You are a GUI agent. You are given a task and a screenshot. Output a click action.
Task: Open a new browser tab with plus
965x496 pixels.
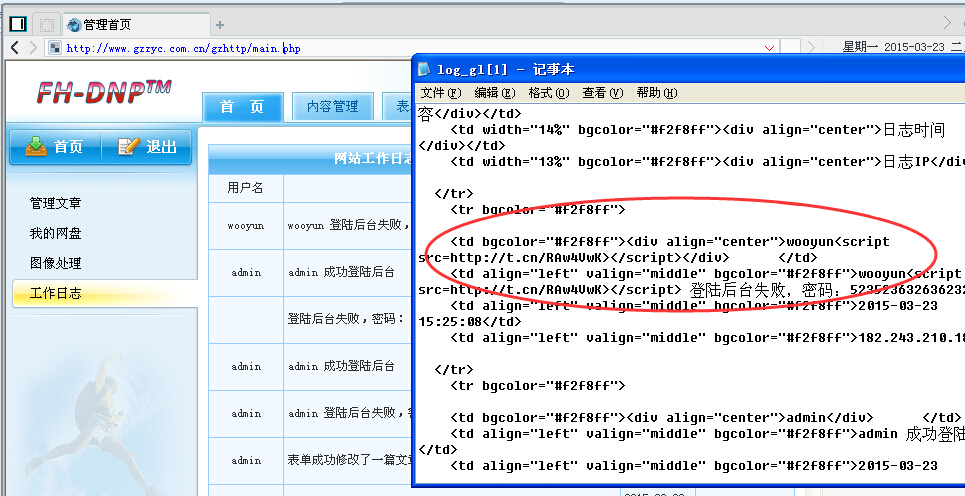[x=220, y=25]
